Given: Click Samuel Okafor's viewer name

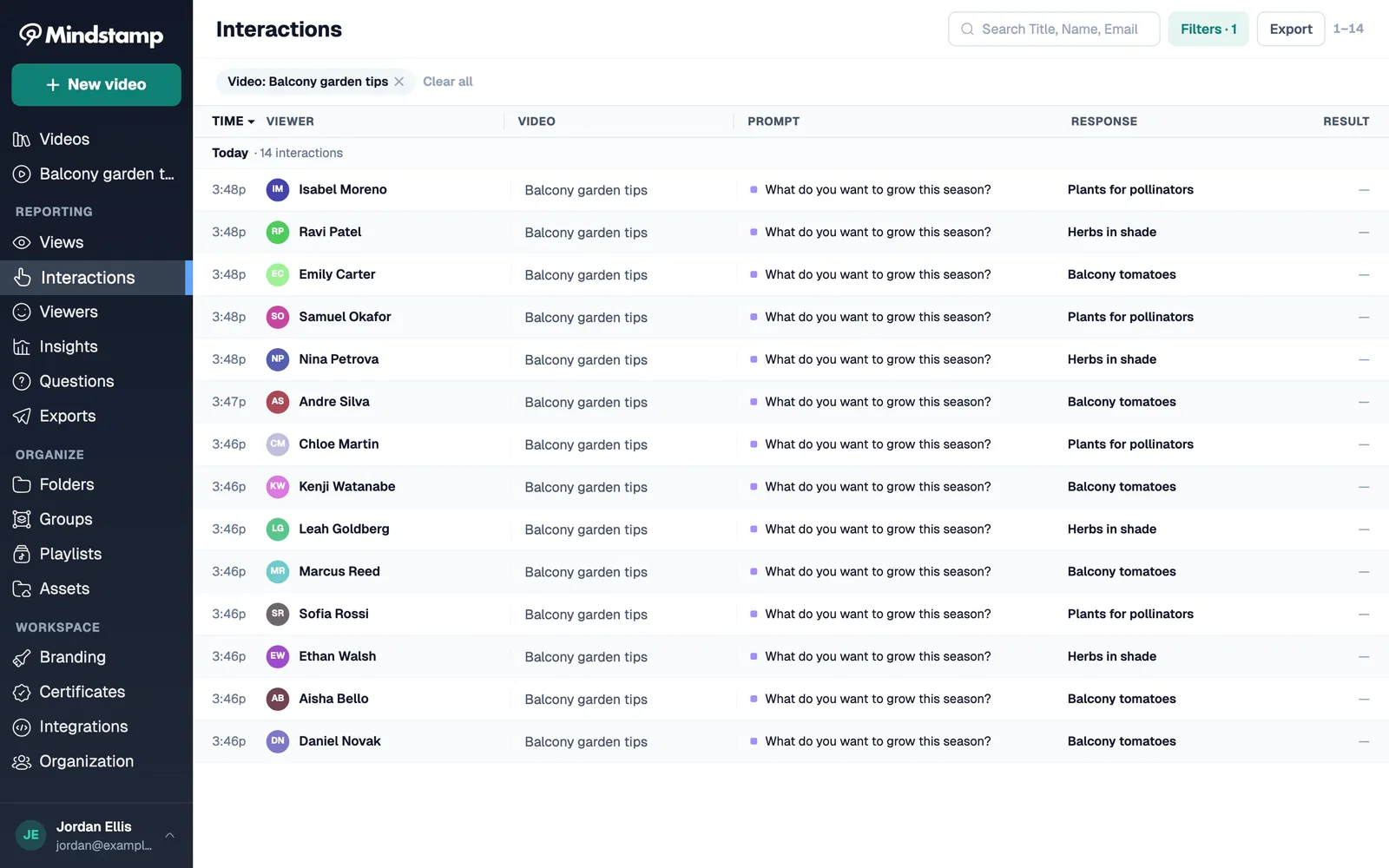Looking at the screenshot, I should pos(345,317).
